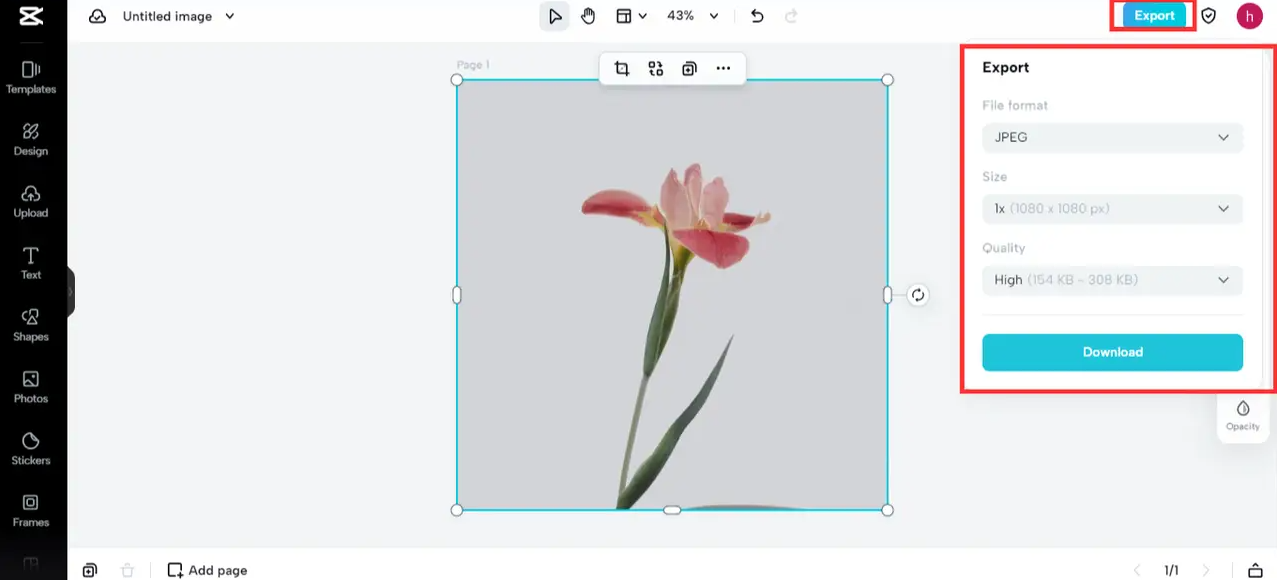The width and height of the screenshot is (1277, 580).
Task: Click the delete page trash icon
Action: [x=127, y=570]
